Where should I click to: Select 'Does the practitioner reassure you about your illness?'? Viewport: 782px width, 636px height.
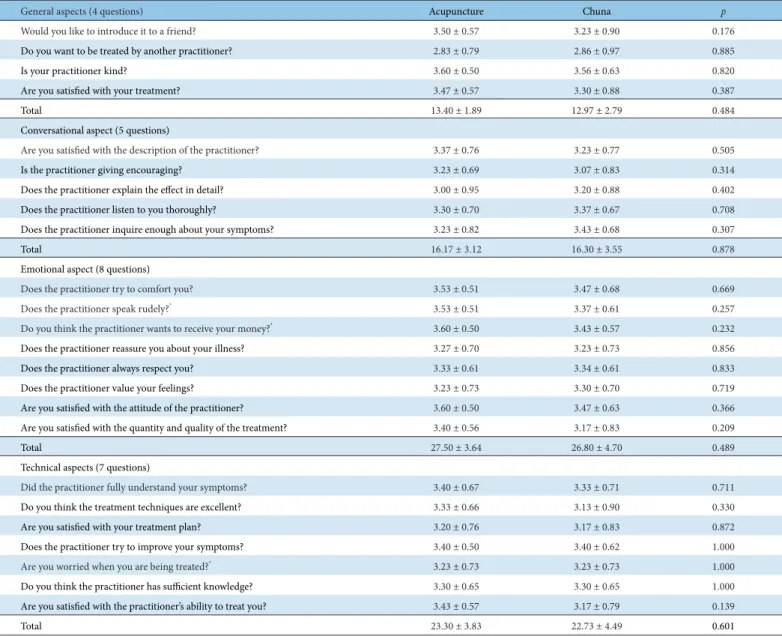pyautogui.click(x=132, y=348)
